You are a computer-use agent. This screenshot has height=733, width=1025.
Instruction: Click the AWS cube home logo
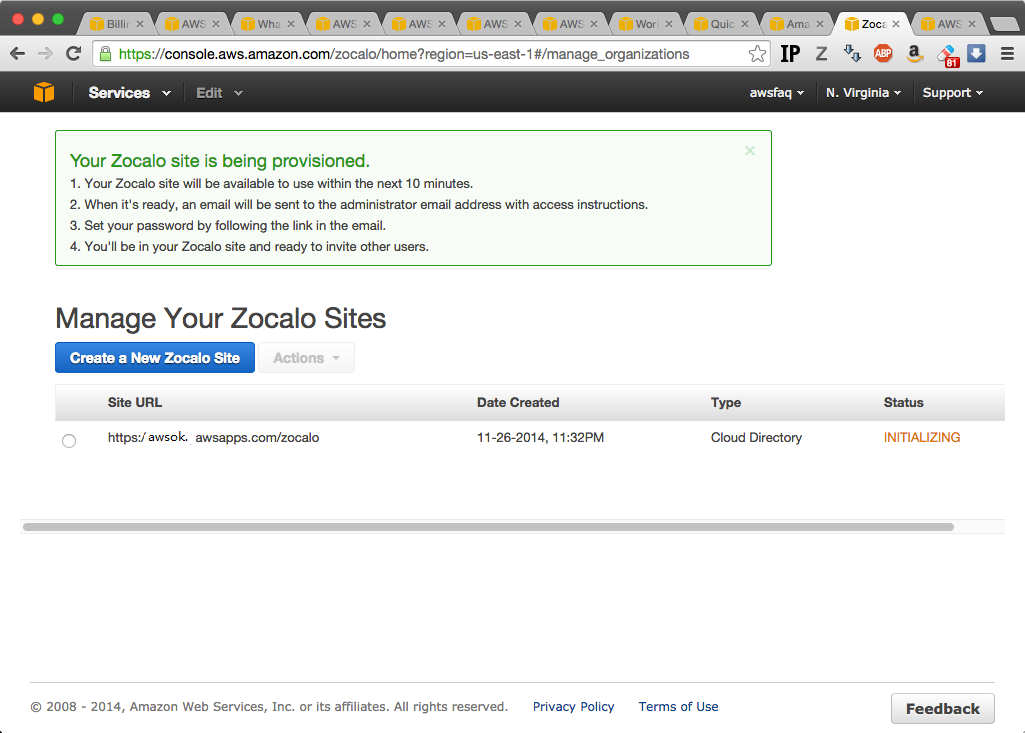[44, 92]
